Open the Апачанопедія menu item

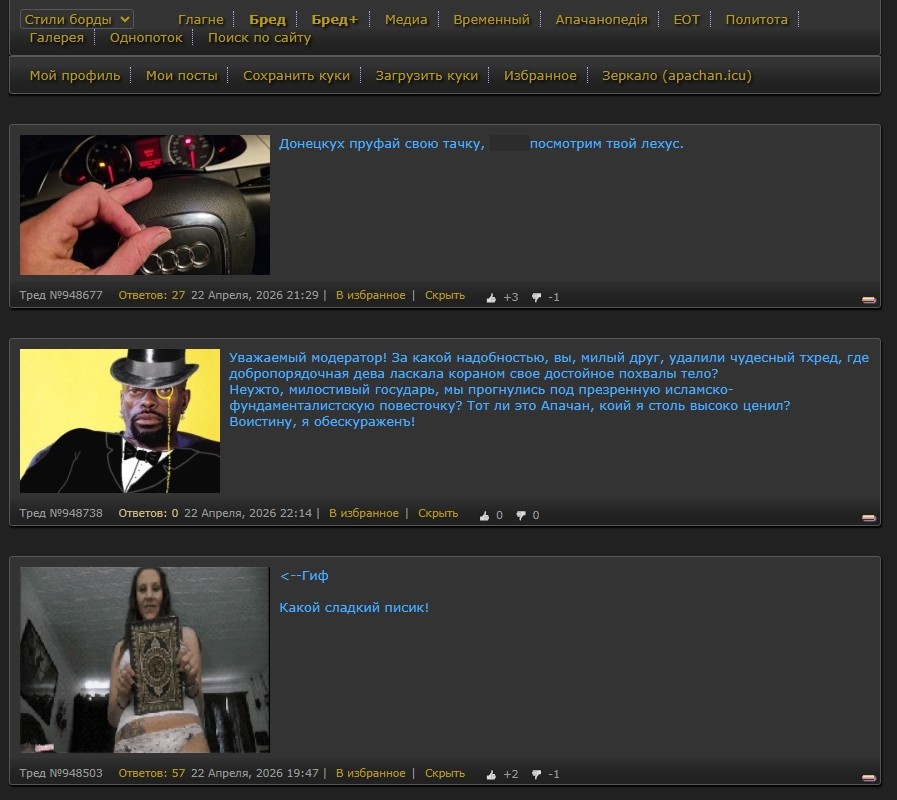pyautogui.click(x=601, y=19)
